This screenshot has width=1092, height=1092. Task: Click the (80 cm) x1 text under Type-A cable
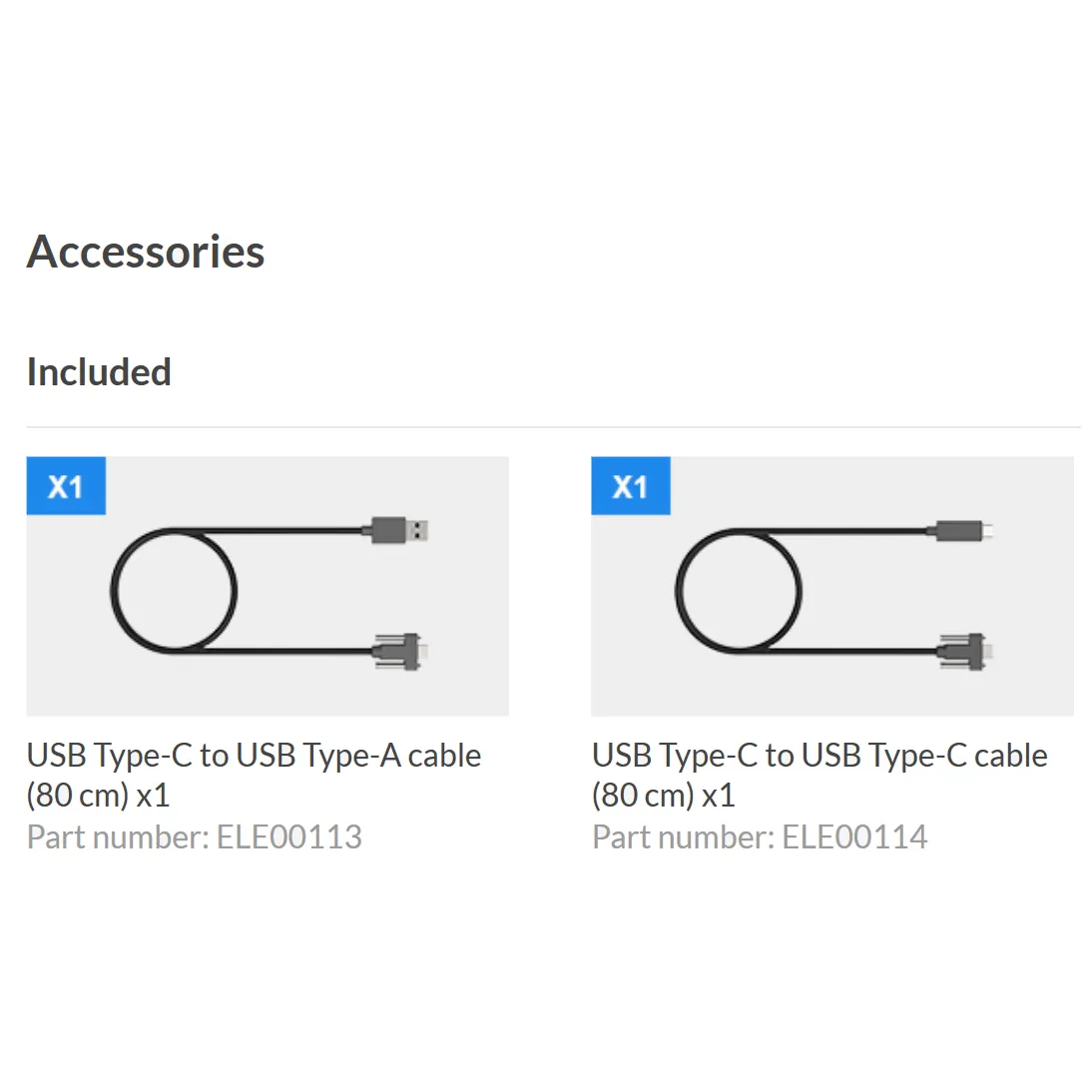tap(98, 796)
